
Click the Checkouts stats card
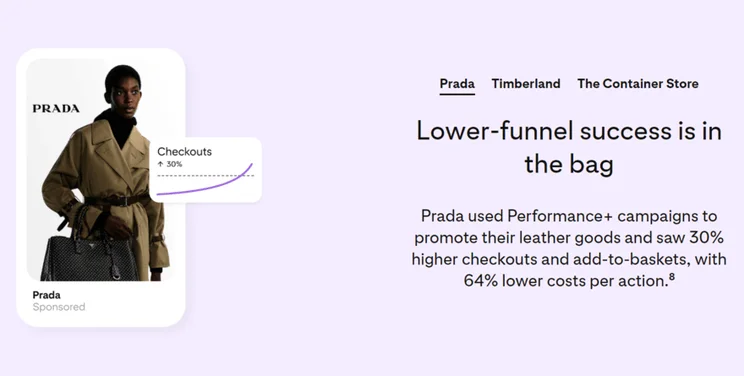205,170
